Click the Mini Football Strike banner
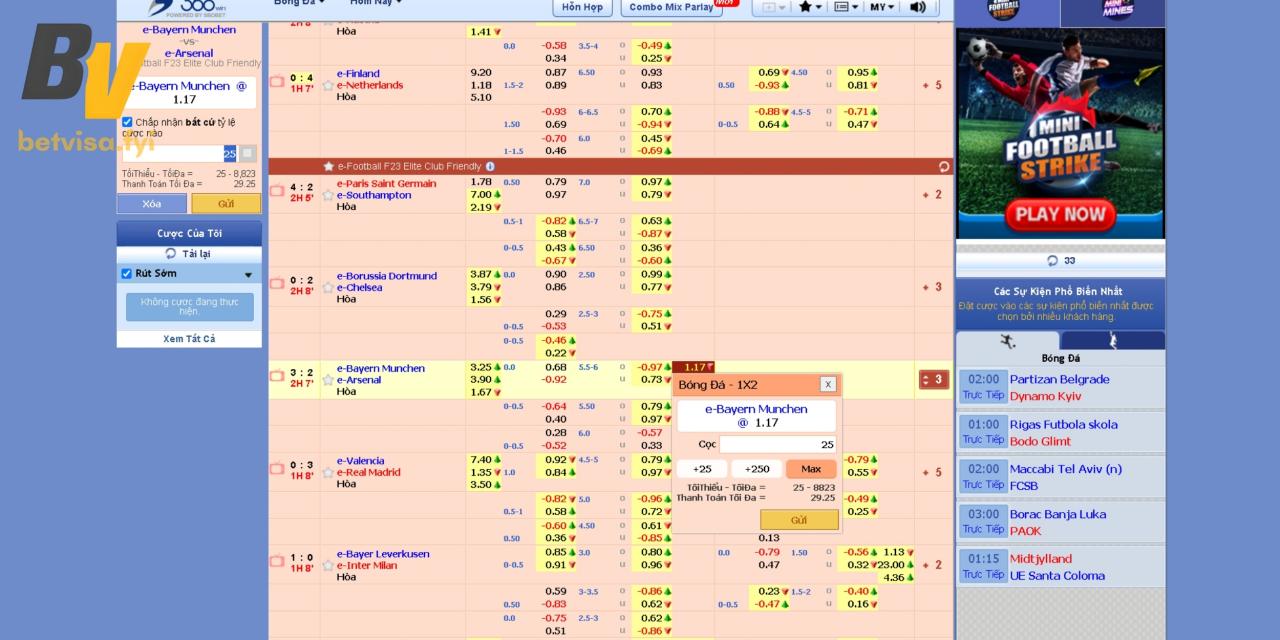The width and height of the screenshot is (1280, 640). (1060, 134)
